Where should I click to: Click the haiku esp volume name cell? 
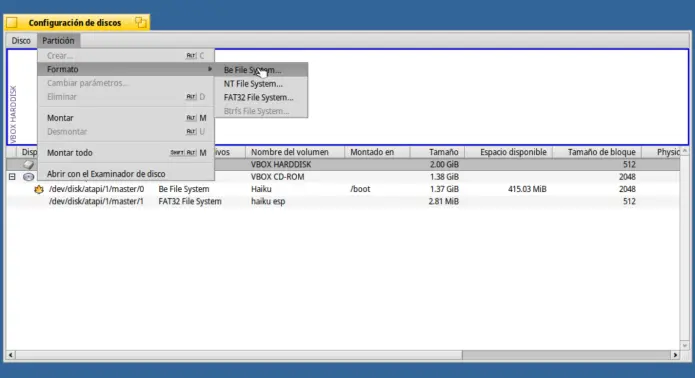[268, 201]
